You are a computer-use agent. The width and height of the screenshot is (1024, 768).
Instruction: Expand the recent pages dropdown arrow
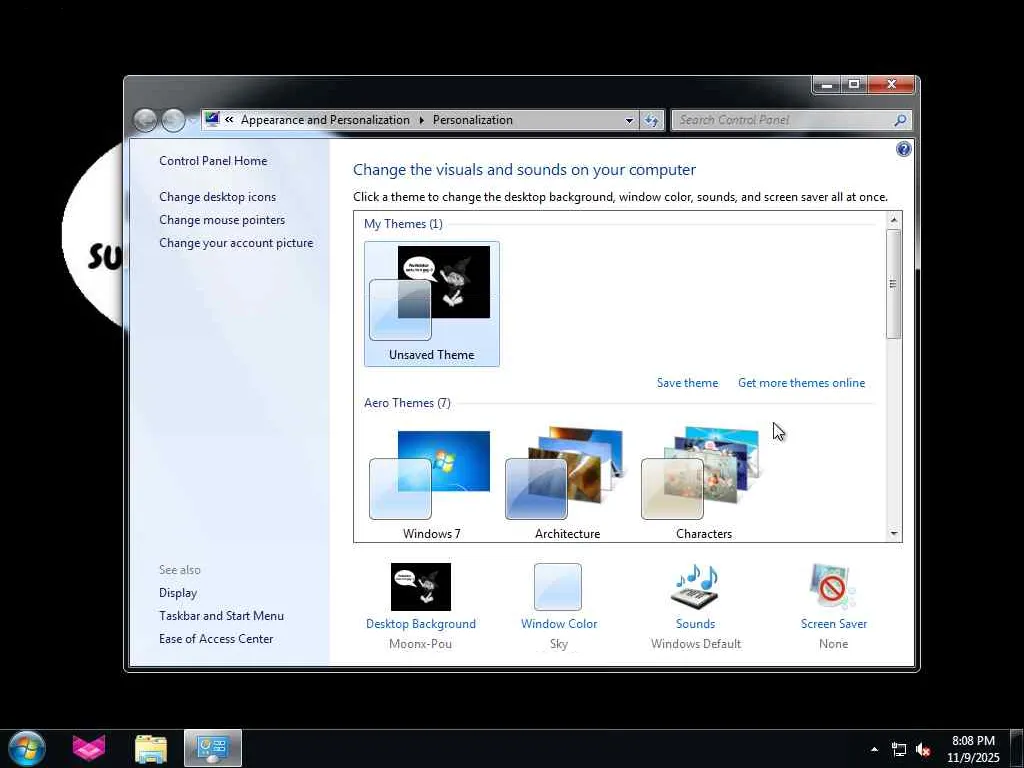click(x=193, y=121)
